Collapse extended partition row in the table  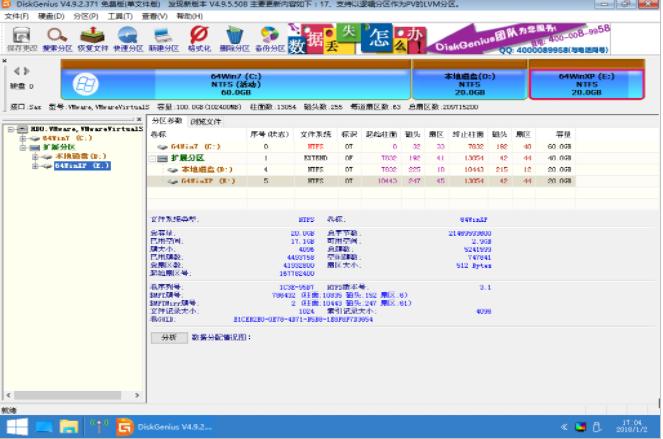(x=152, y=159)
